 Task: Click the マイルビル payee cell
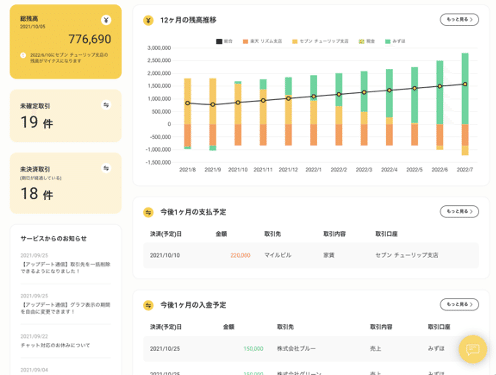(278, 255)
